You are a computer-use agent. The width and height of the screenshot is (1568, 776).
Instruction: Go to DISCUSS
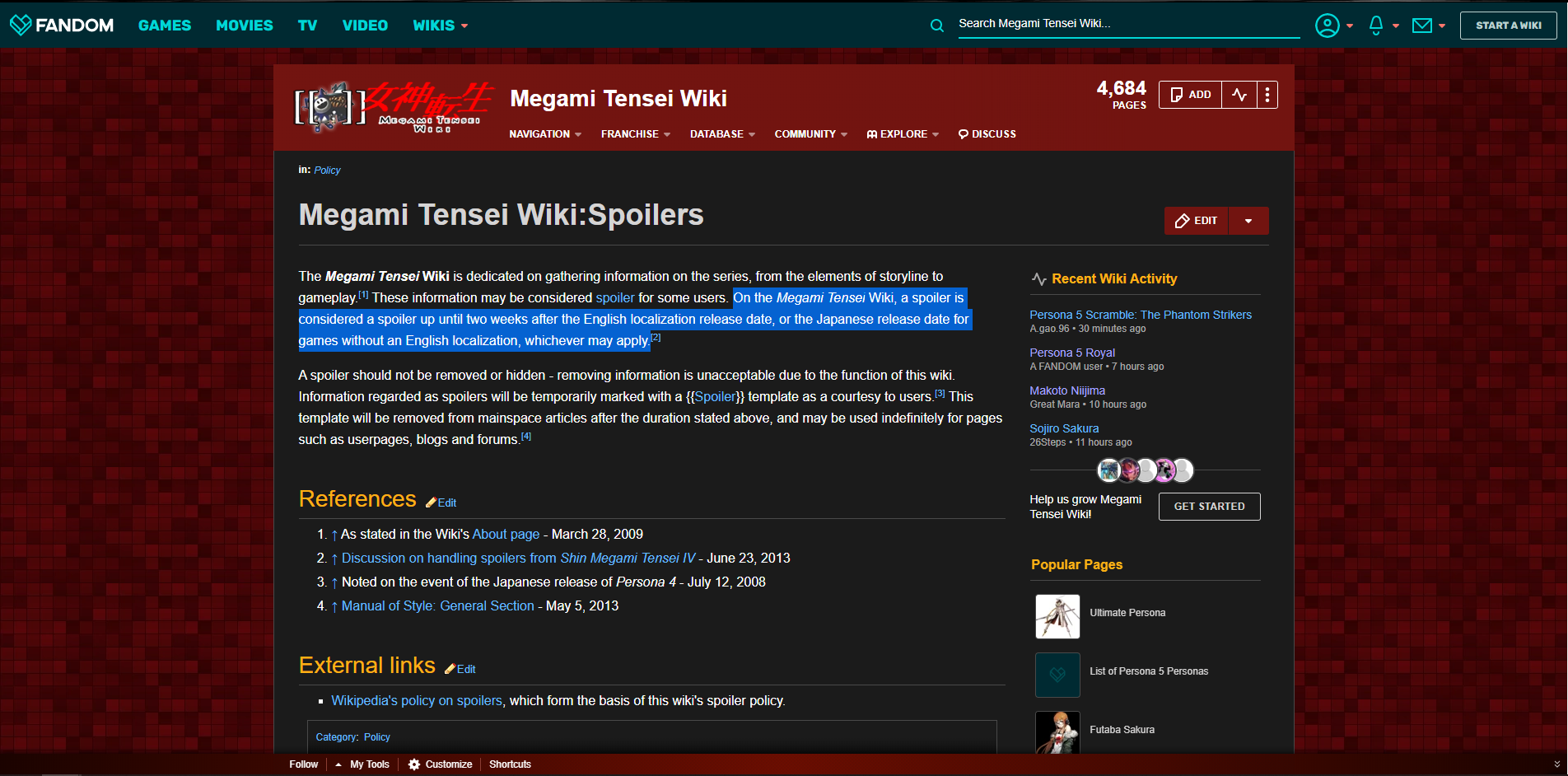click(x=987, y=134)
